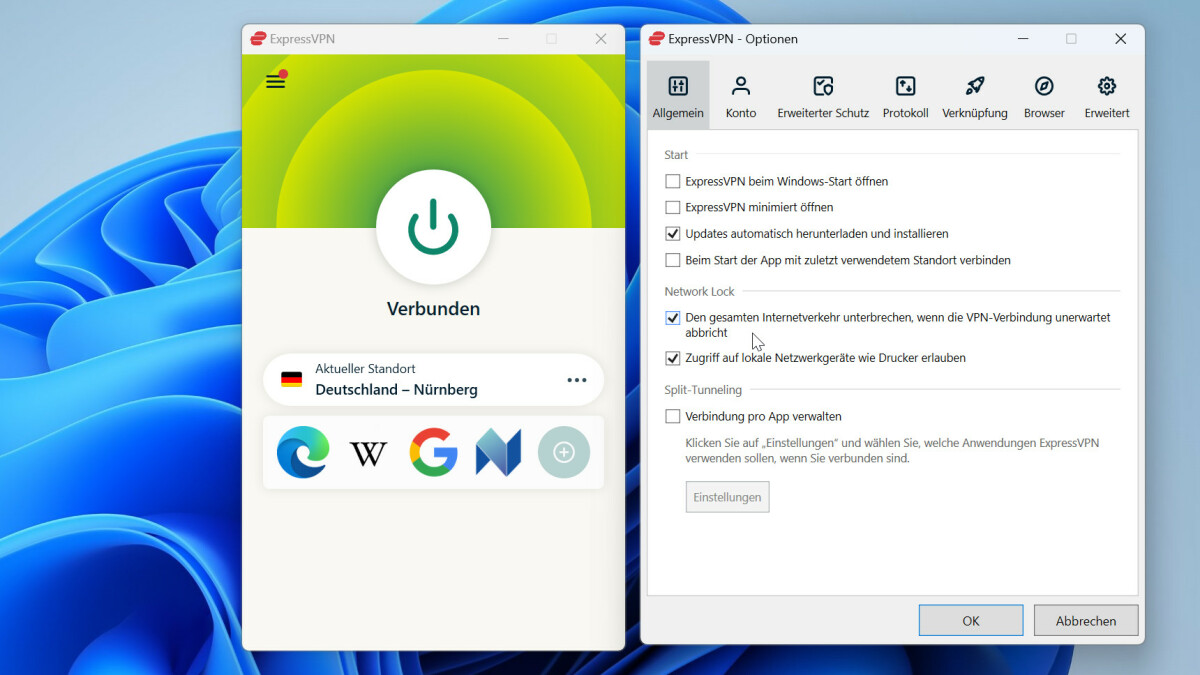Open the hamburger menu in ExpressVPN

[275, 82]
